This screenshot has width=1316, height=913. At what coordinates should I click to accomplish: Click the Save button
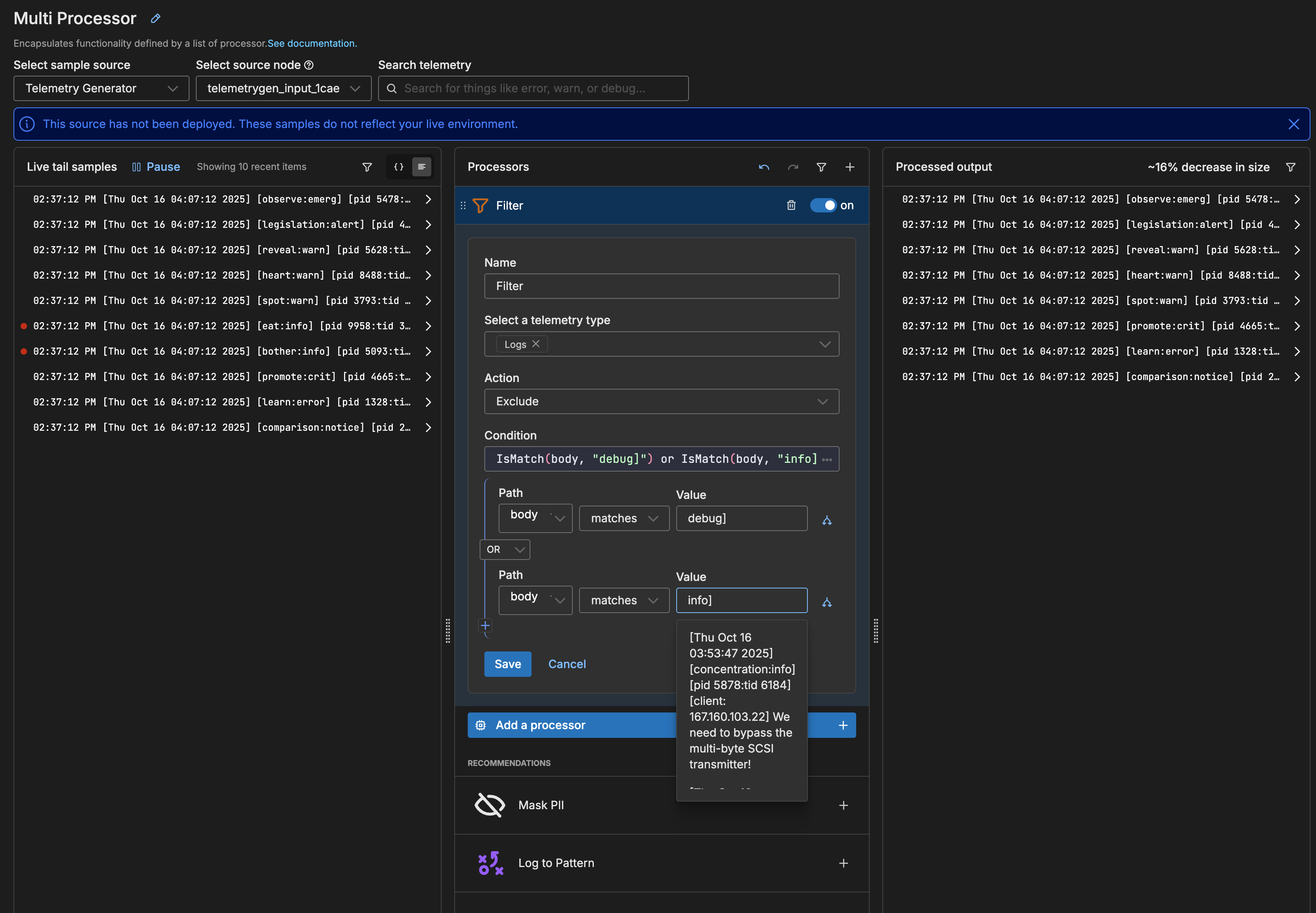(507, 664)
